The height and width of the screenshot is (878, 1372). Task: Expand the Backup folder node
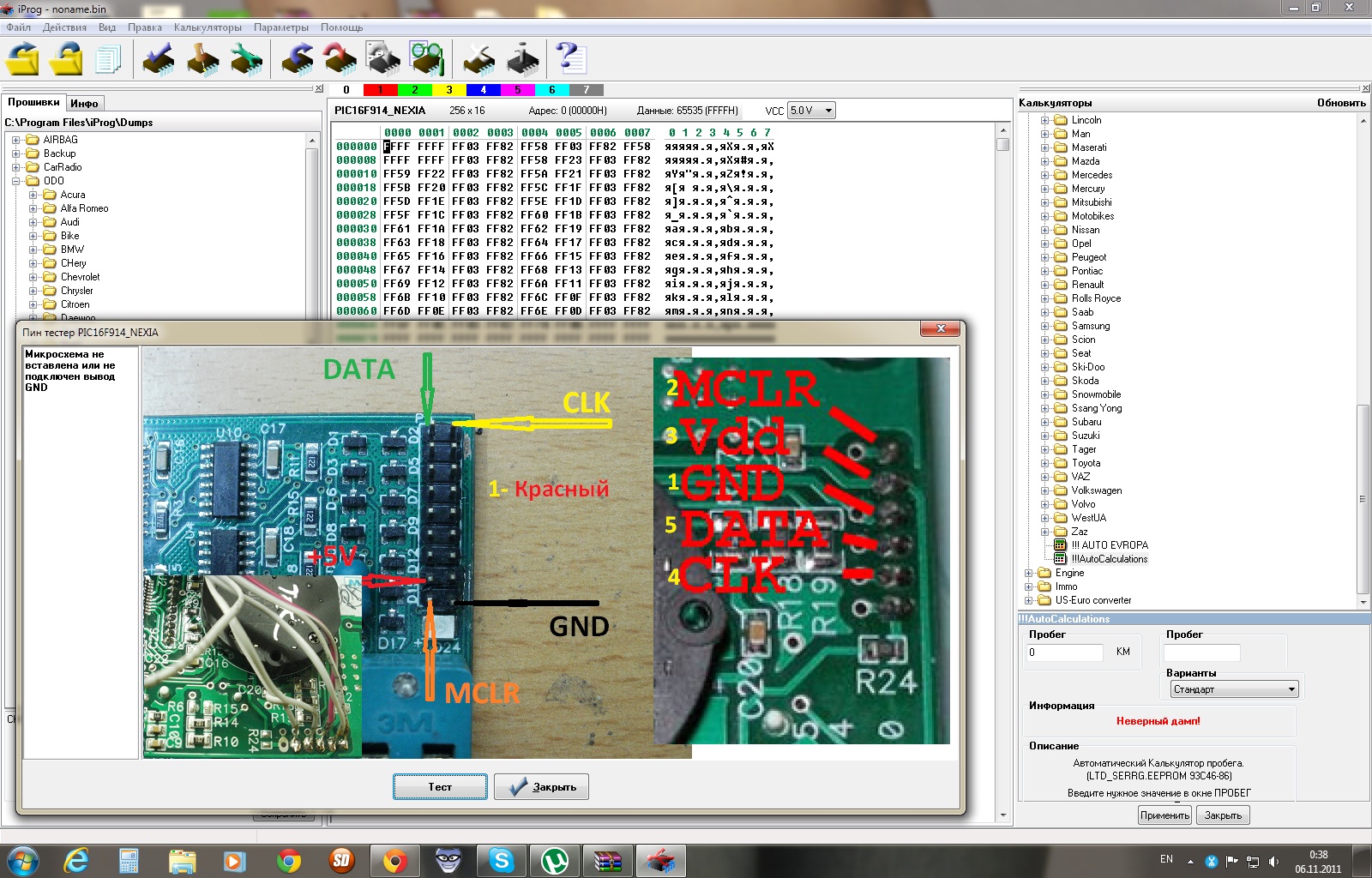15,153
